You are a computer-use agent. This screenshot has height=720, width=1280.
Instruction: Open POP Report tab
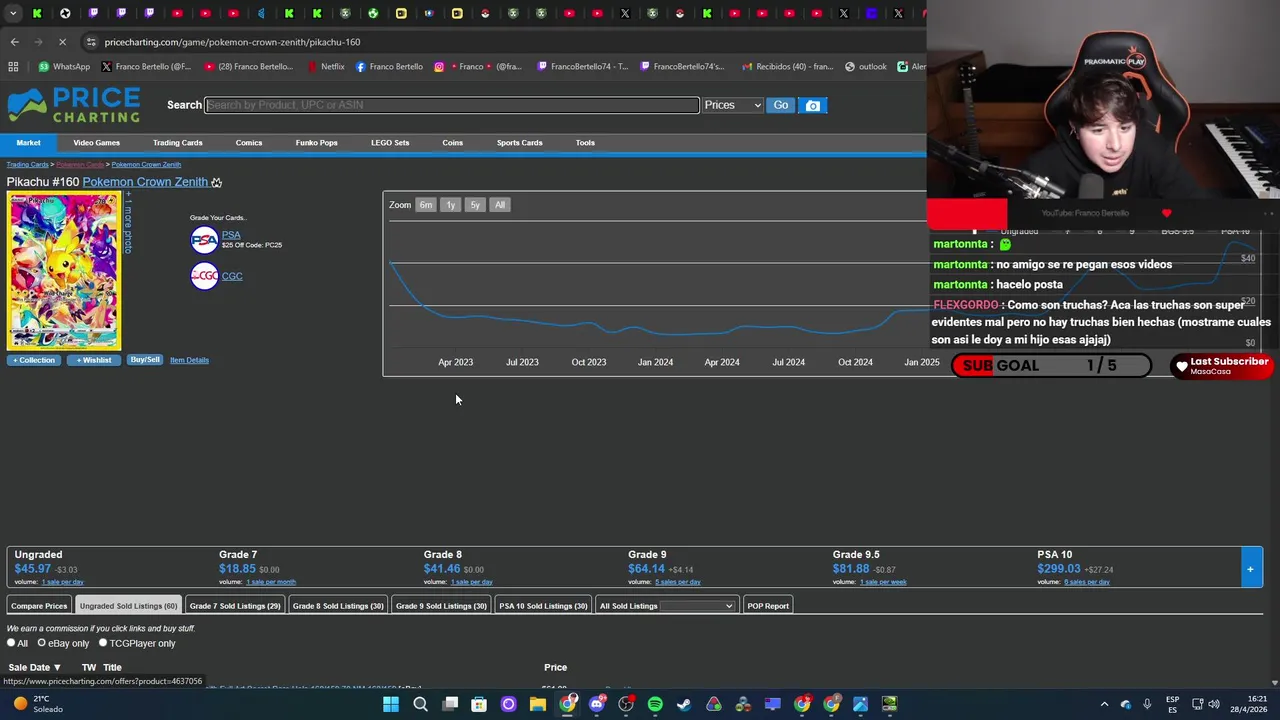pyautogui.click(x=768, y=606)
